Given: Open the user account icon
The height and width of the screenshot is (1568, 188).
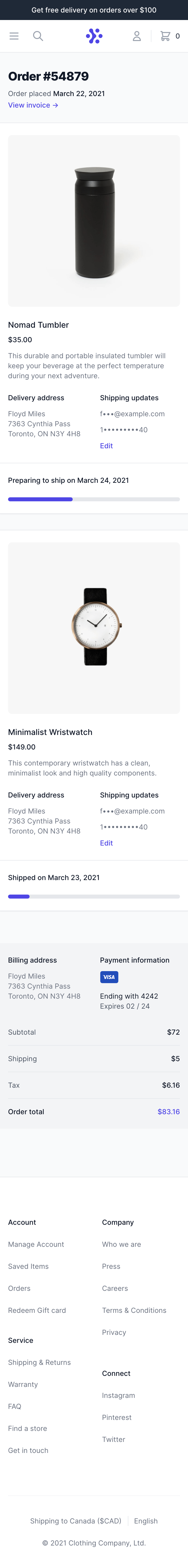Looking at the screenshot, I should [x=137, y=36].
